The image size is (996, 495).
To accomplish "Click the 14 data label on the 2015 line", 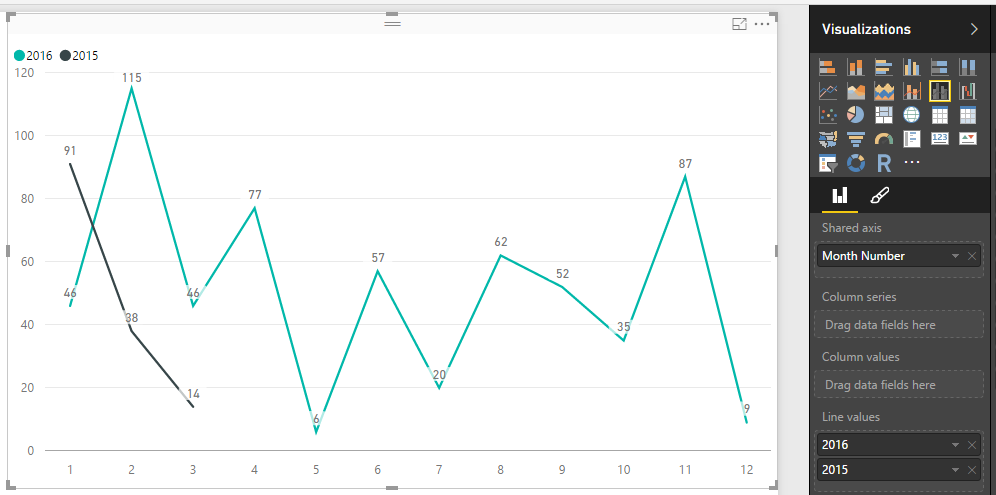I will (193, 393).
